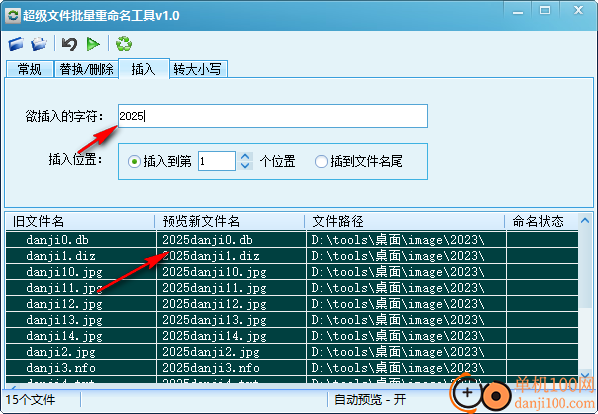Maximize the window

[545, 11]
